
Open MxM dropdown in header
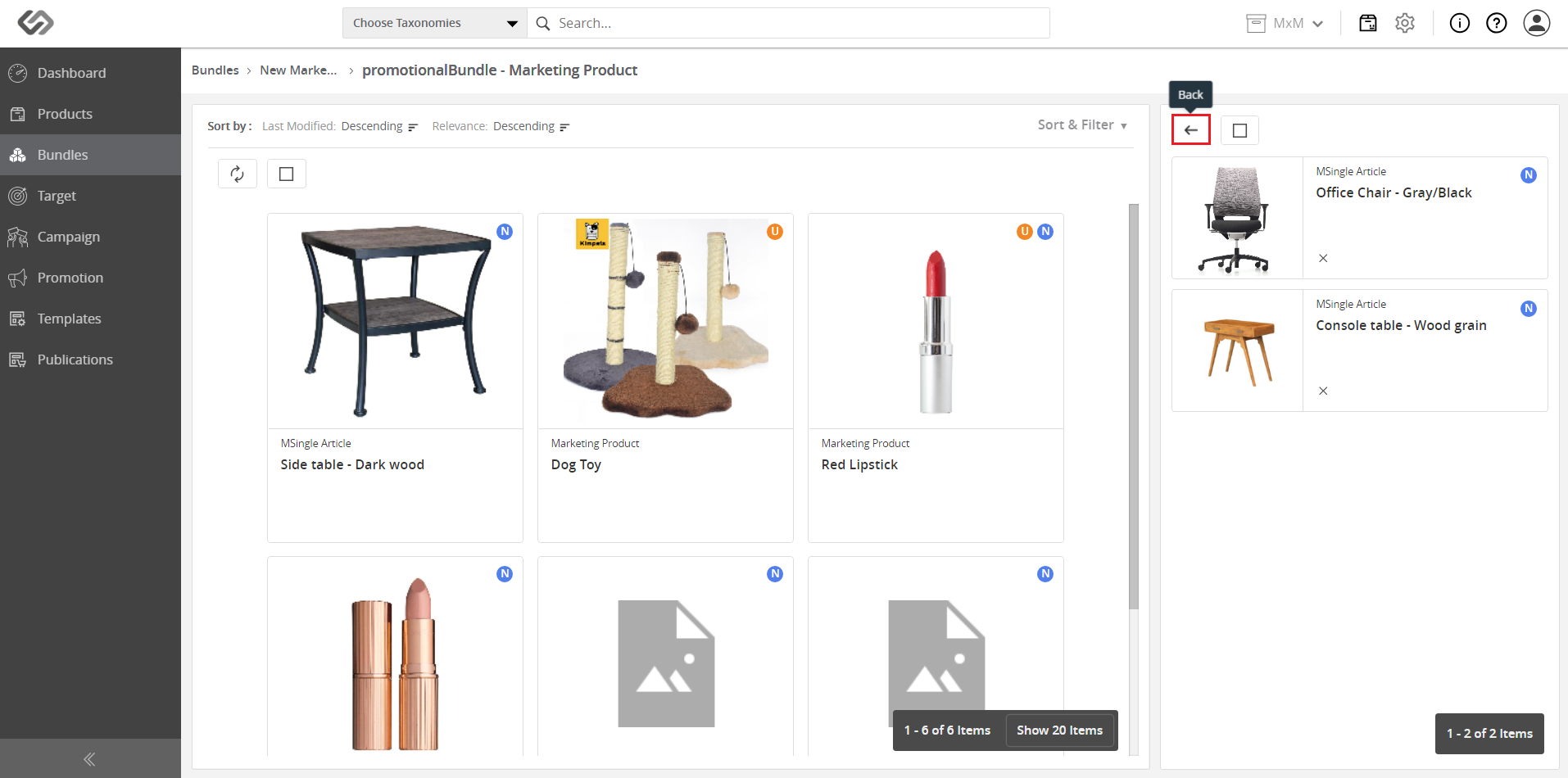[x=1285, y=23]
